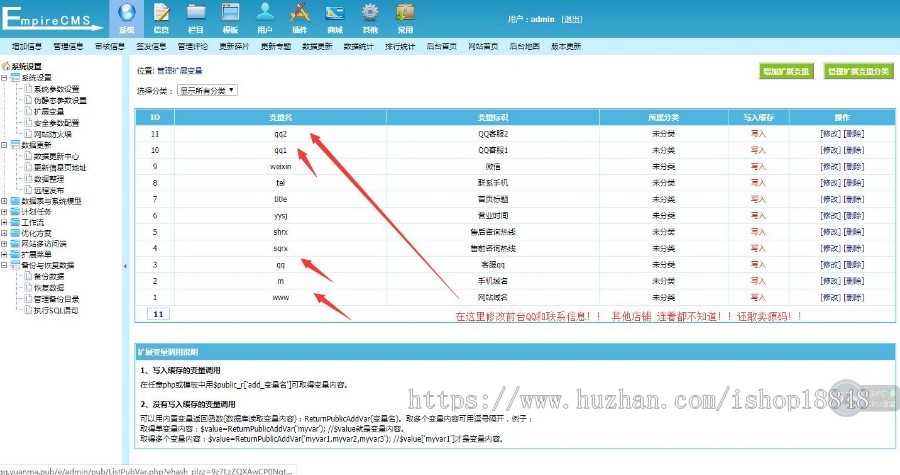Expand the 优化方案 tree folder
Image resolution: width=900 pixels, height=475 pixels.
4,233
